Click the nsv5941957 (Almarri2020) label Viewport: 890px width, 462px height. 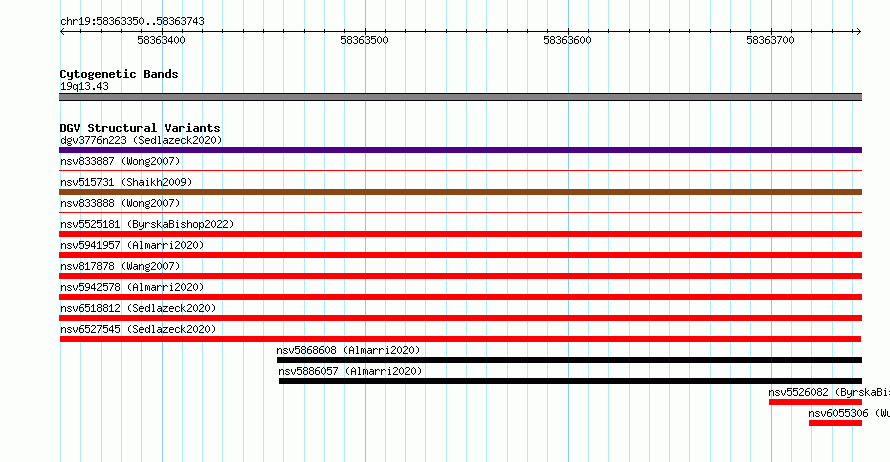[132, 245]
